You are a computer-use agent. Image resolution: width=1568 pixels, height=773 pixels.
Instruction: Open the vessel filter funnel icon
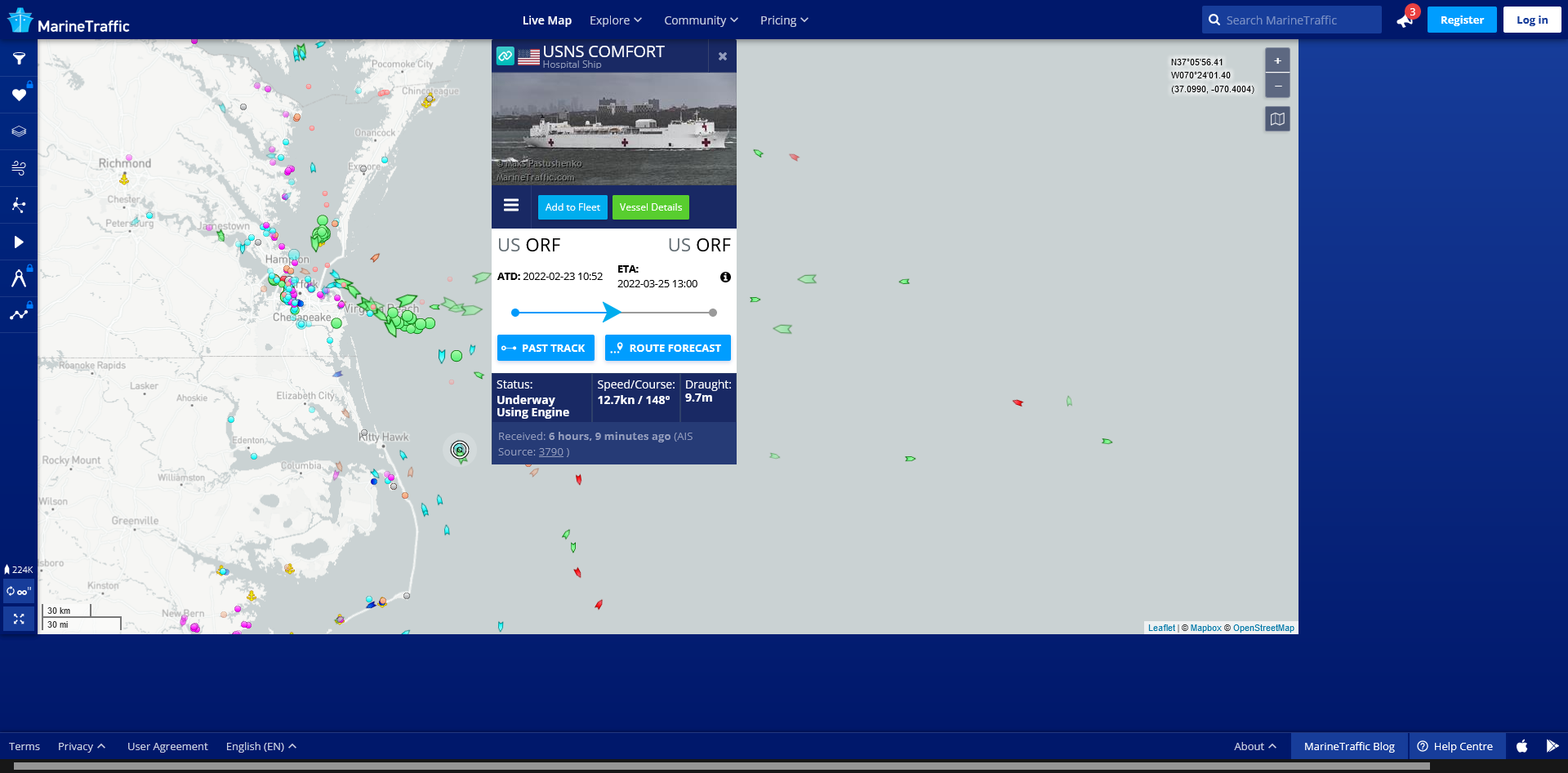point(19,59)
